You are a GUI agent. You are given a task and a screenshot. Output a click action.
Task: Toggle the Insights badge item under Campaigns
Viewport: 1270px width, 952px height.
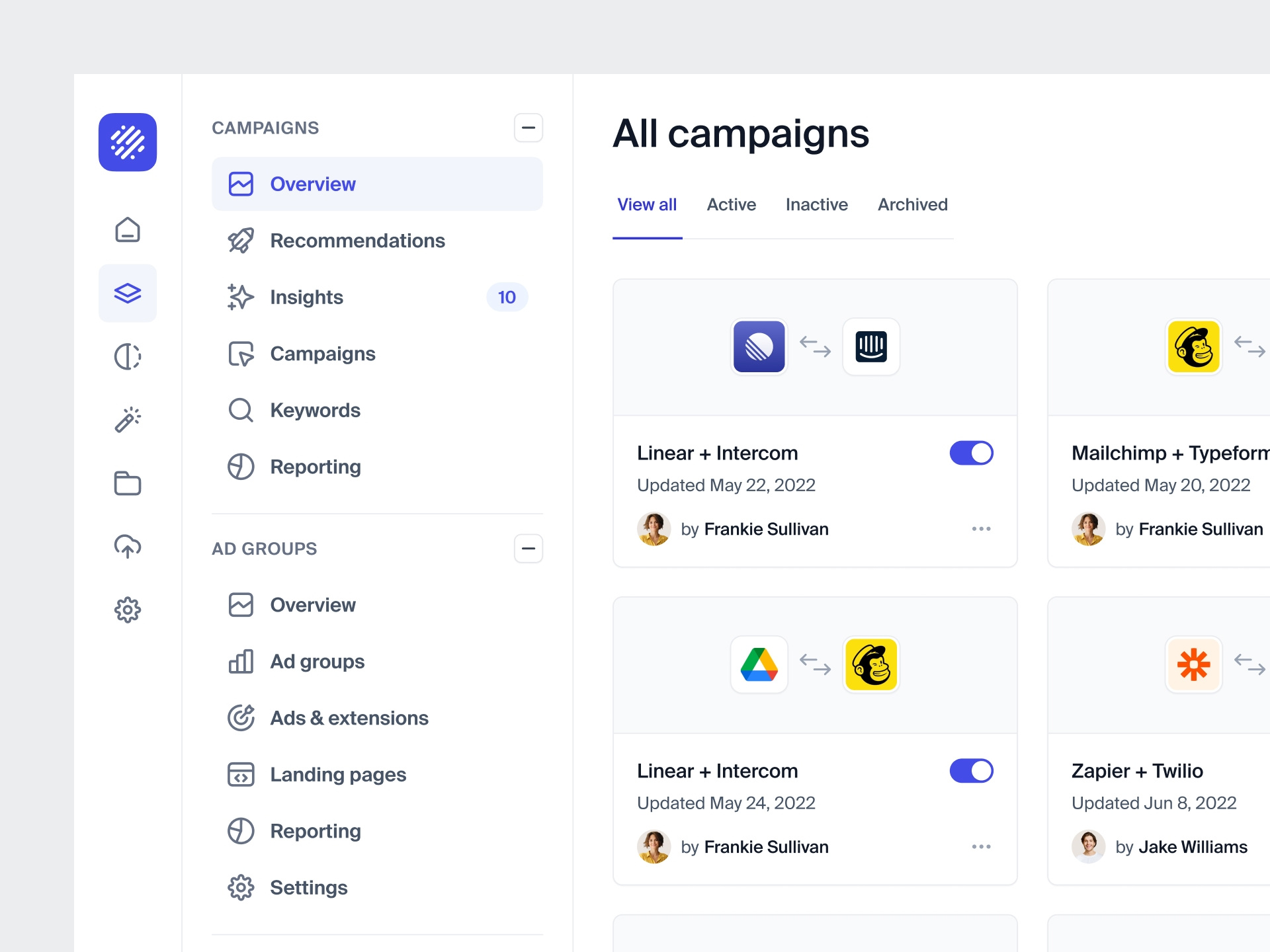306,297
